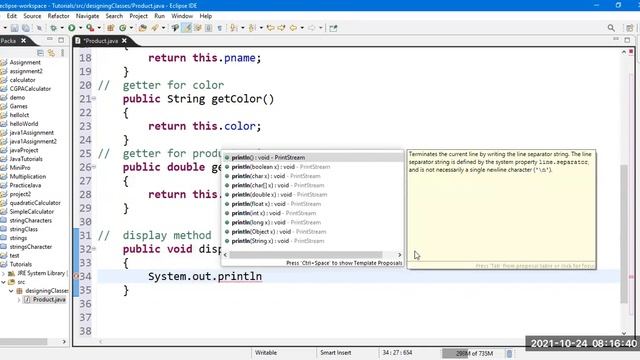Click the Forward navigation arrow
The width and height of the screenshot is (640, 360).
pyautogui.click(x=312, y=28)
